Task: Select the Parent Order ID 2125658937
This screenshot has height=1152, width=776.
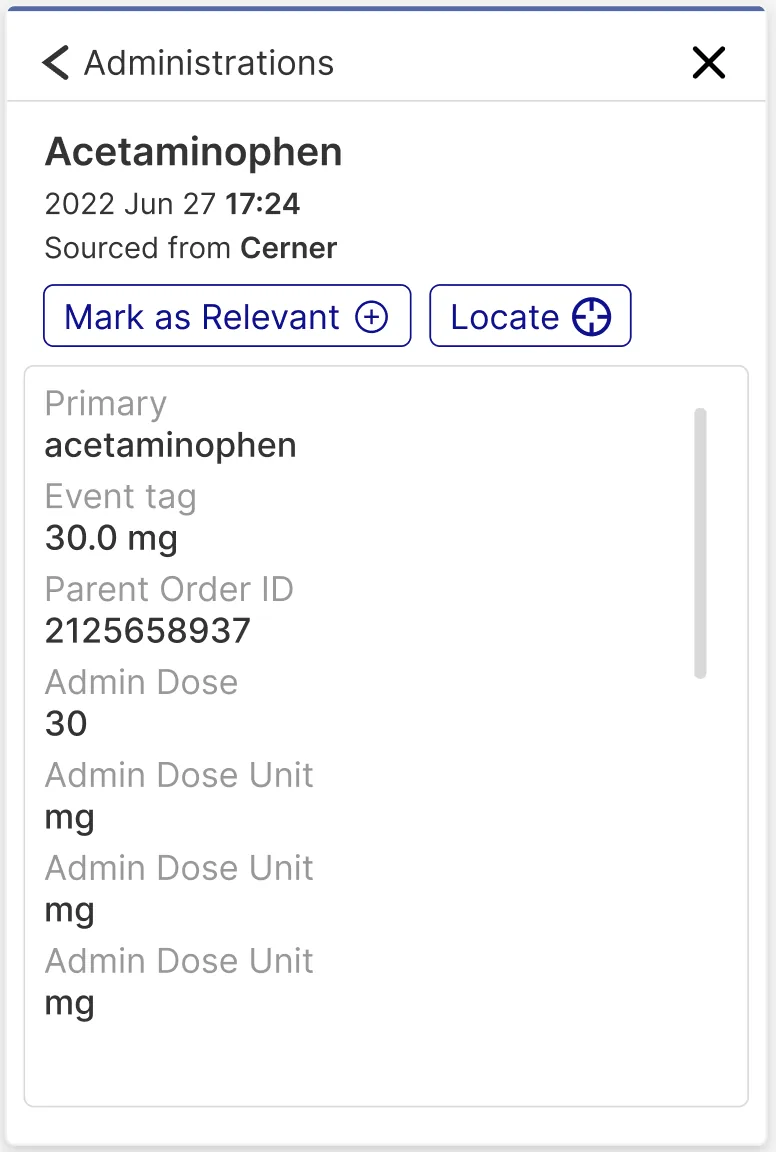Action: 148,631
